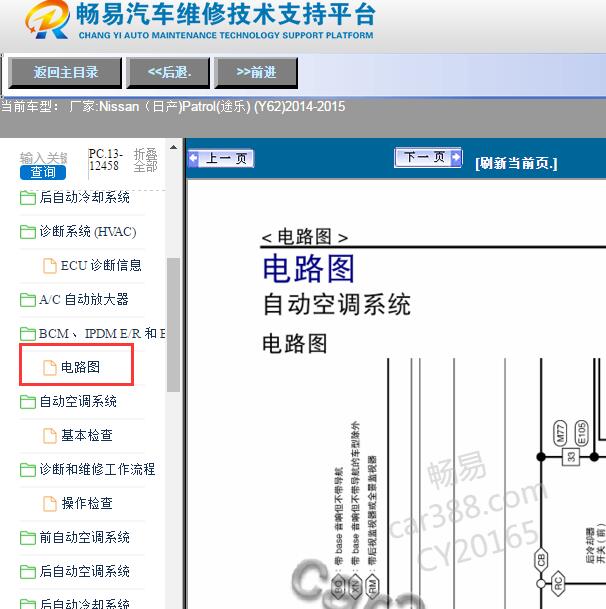Click connector E105 label in wiring diagram
The width and height of the screenshot is (606, 609).
[581, 433]
